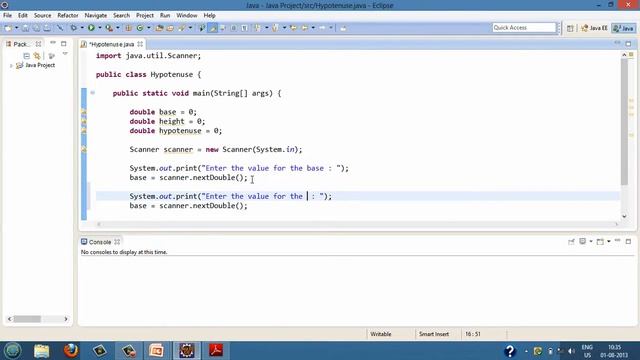
Task: Click the Forward navigation arrow icon
Action: [322, 28]
